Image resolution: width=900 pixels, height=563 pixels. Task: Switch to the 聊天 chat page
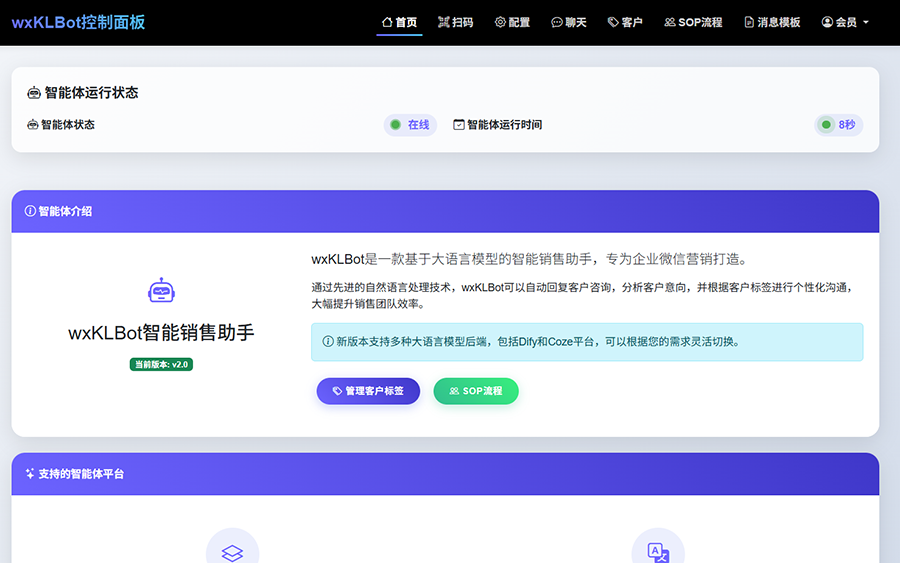pos(569,22)
